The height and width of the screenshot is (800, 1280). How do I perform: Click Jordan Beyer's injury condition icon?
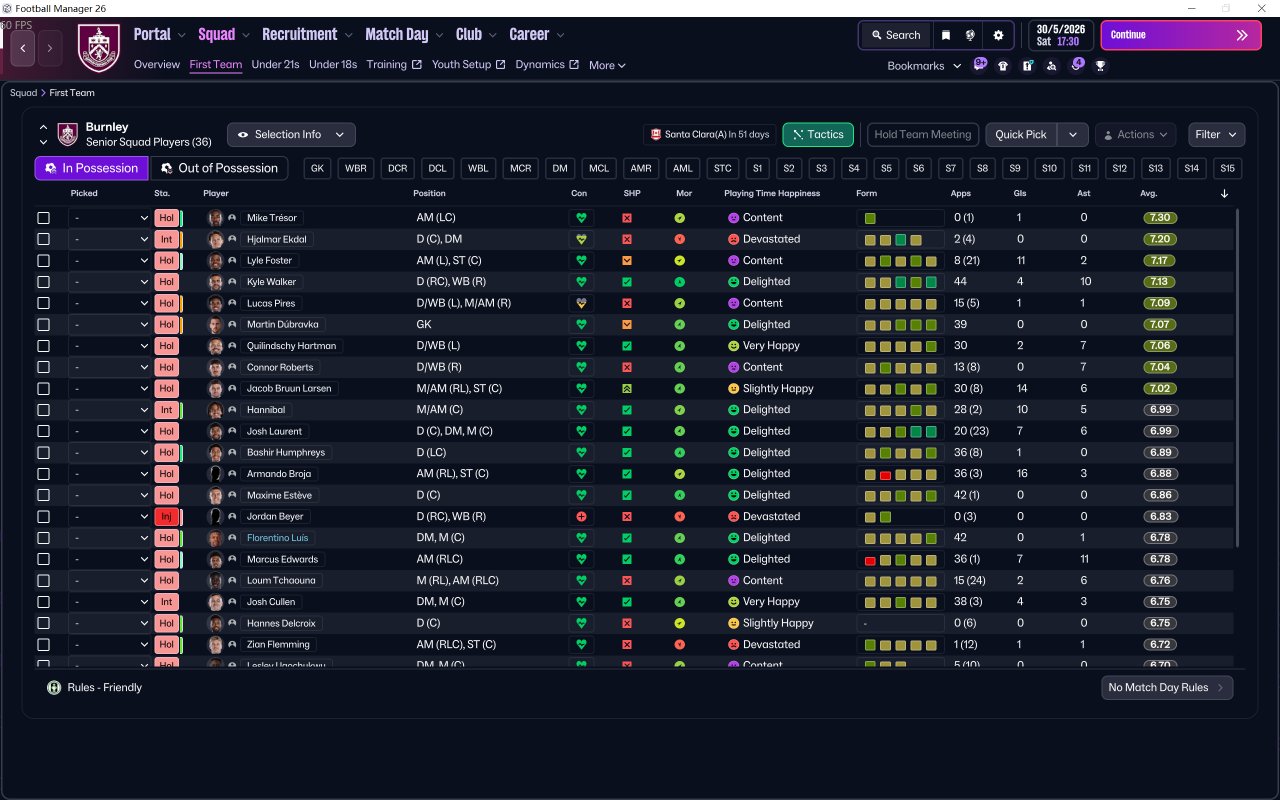[581, 517]
